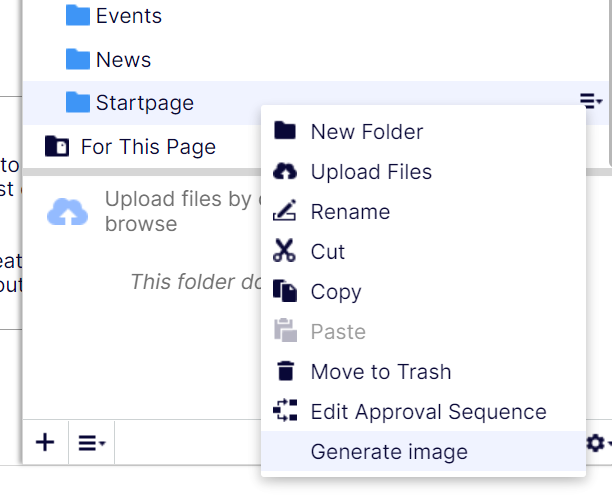Click the For This Page folder icon
The height and width of the screenshot is (502, 612).
(x=57, y=146)
